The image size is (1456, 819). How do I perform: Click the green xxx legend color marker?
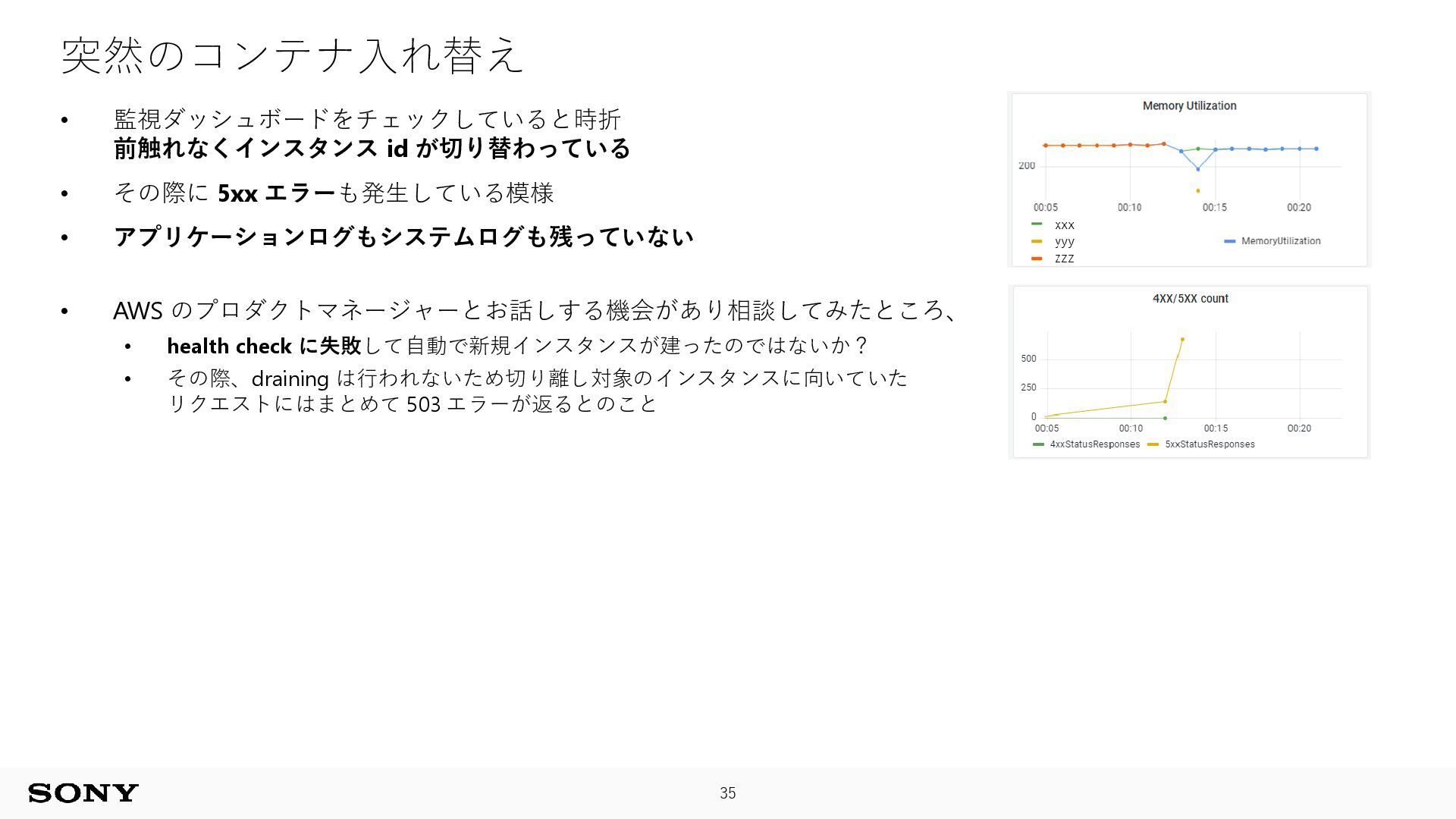[x=1037, y=224]
